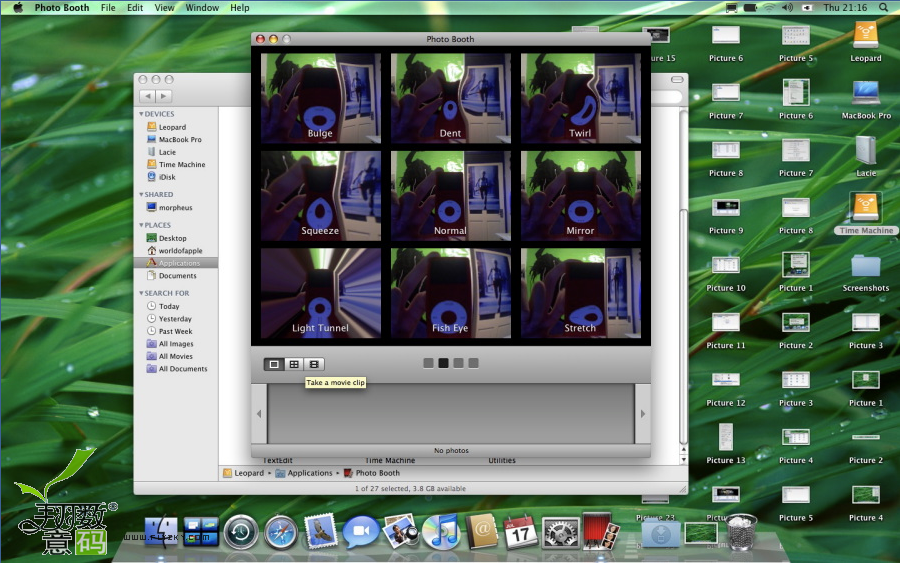This screenshot has height=563, width=900.
Task: Click the volume icon in menu bar
Action: [787, 7]
